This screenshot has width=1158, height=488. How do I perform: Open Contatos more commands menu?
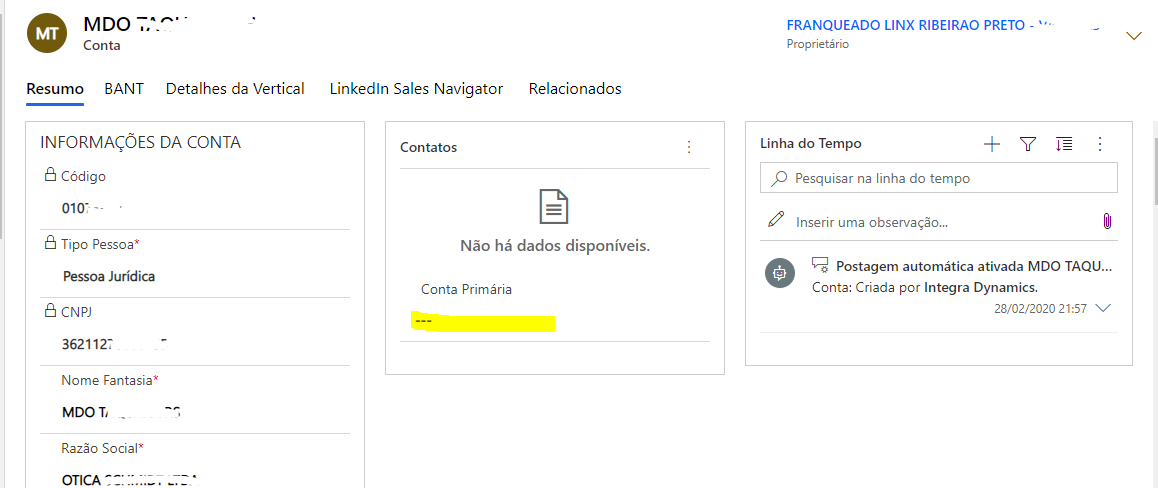[688, 147]
